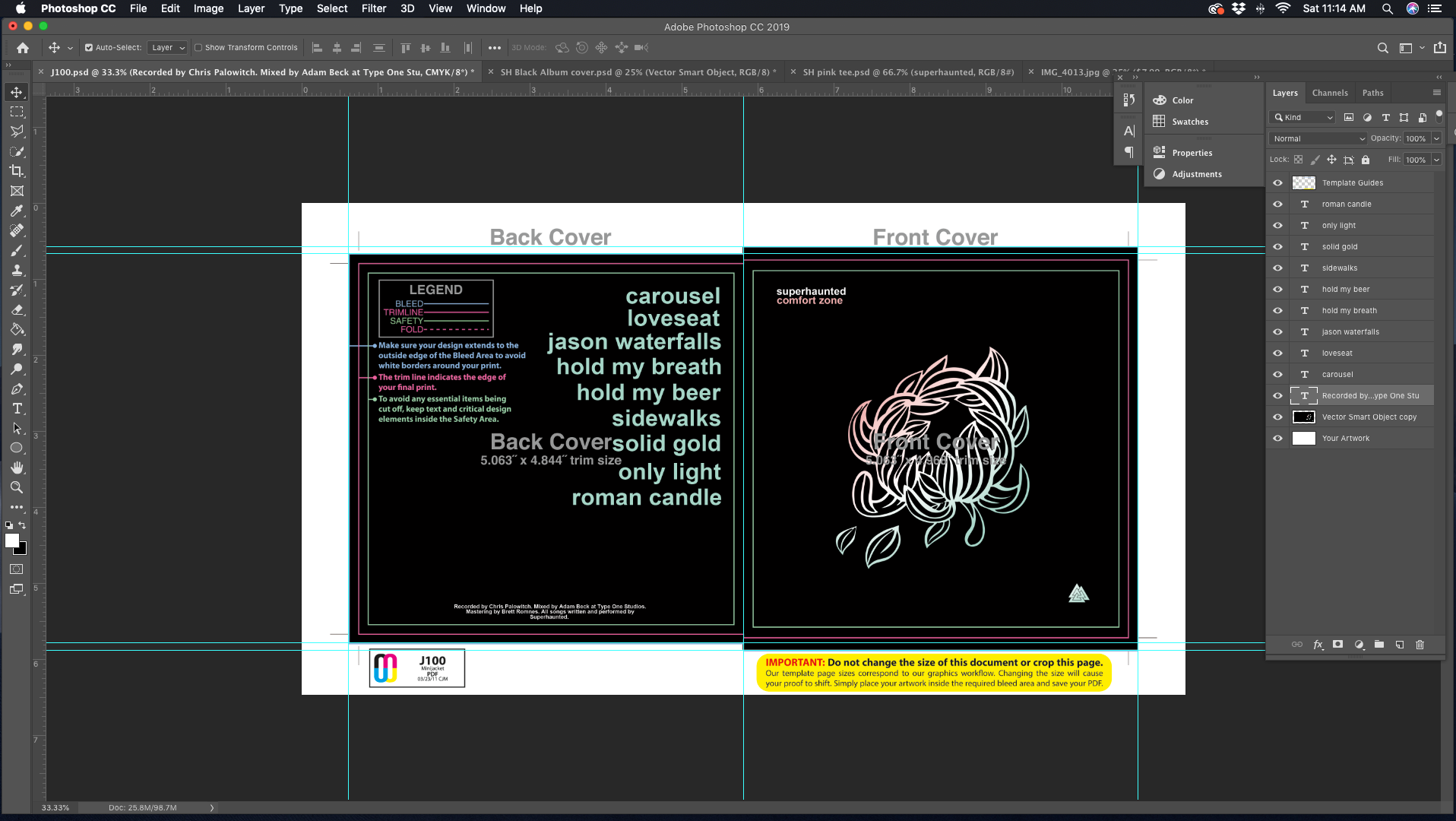Select the Ellipse shape tool
This screenshot has width=1456, height=821.
(x=17, y=448)
